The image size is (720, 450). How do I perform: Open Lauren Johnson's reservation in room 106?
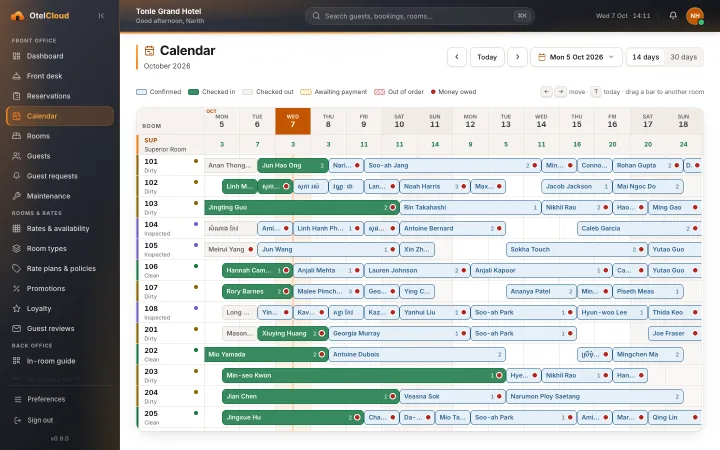(417, 270)
